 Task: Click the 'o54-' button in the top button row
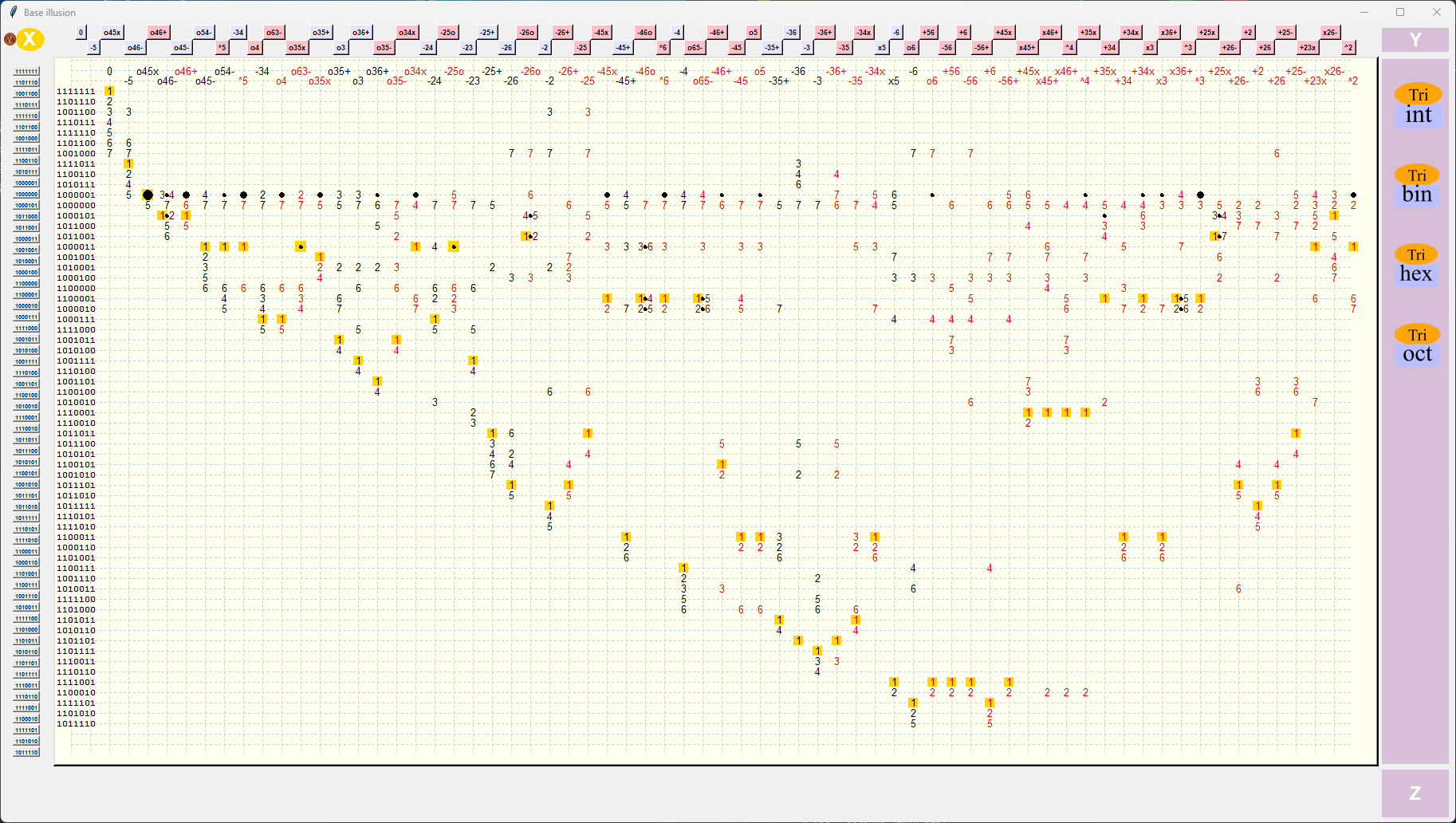(x=204, y=32)
